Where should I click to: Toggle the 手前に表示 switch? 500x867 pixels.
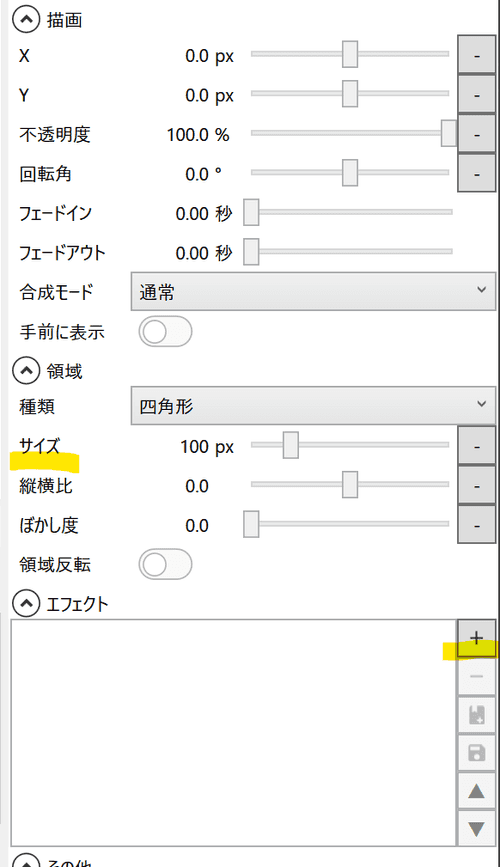click(165, 332)
